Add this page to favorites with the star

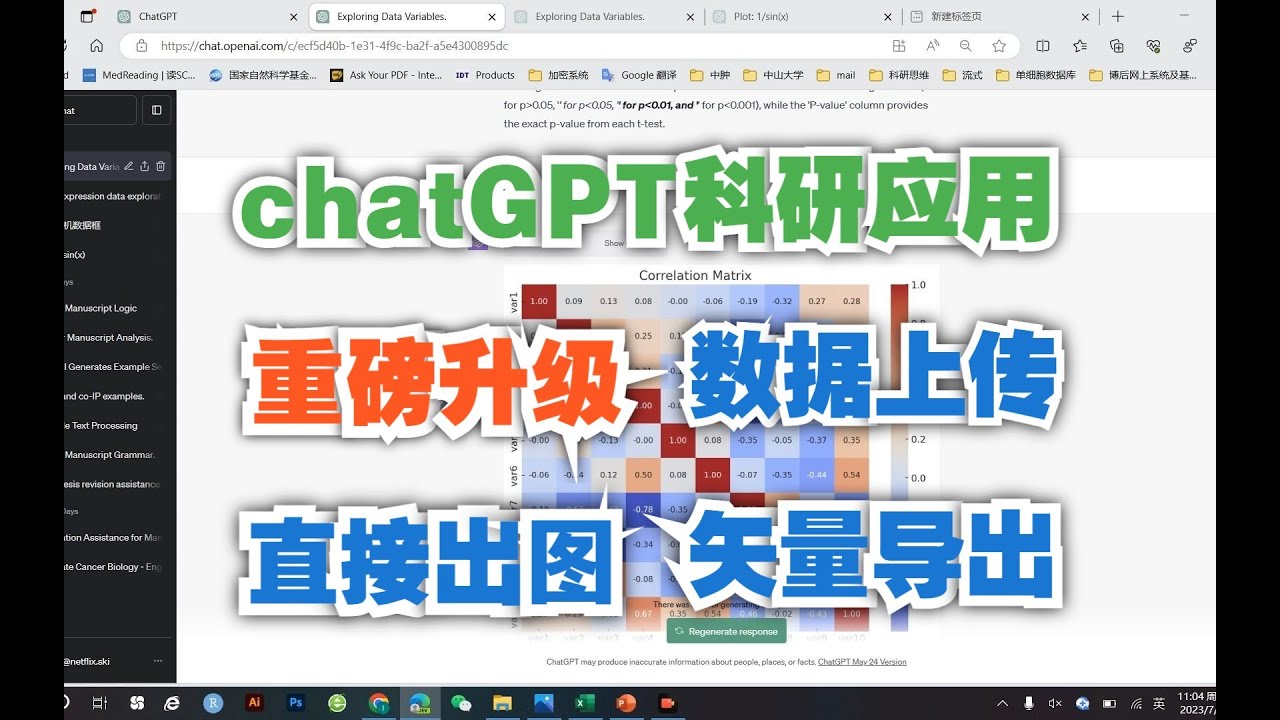[998, 46]
